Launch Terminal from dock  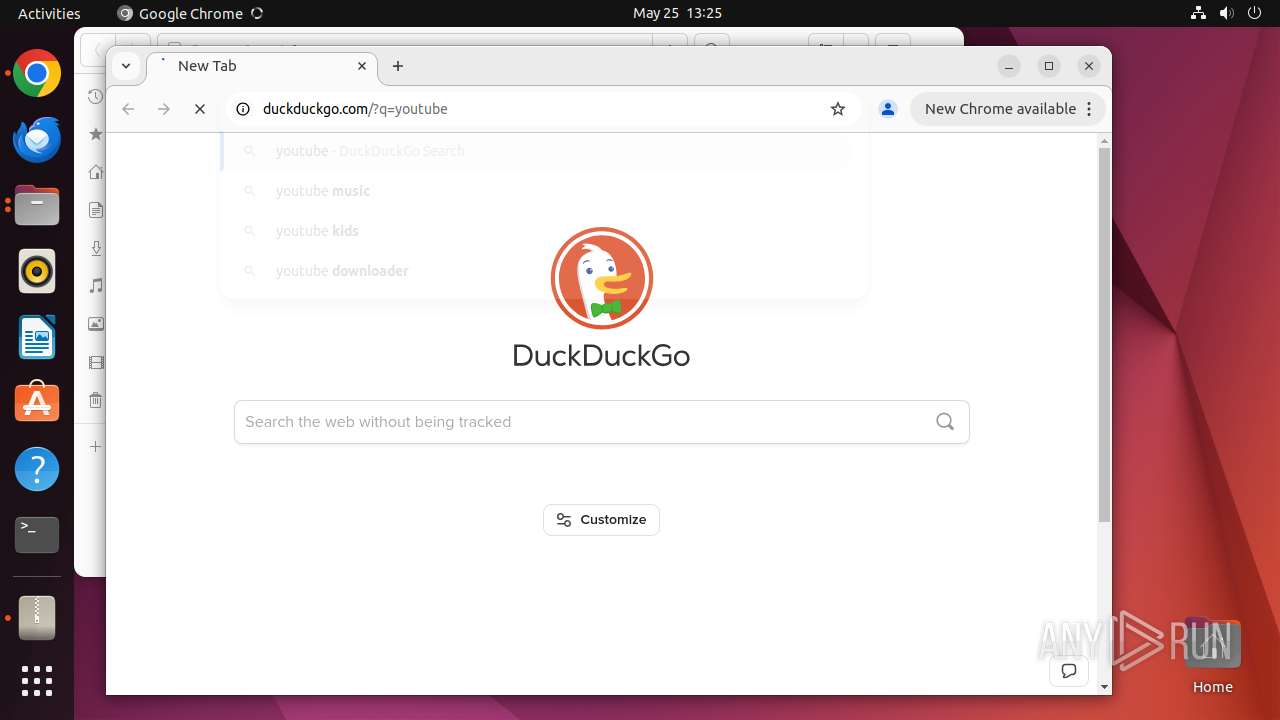(37, 535)
